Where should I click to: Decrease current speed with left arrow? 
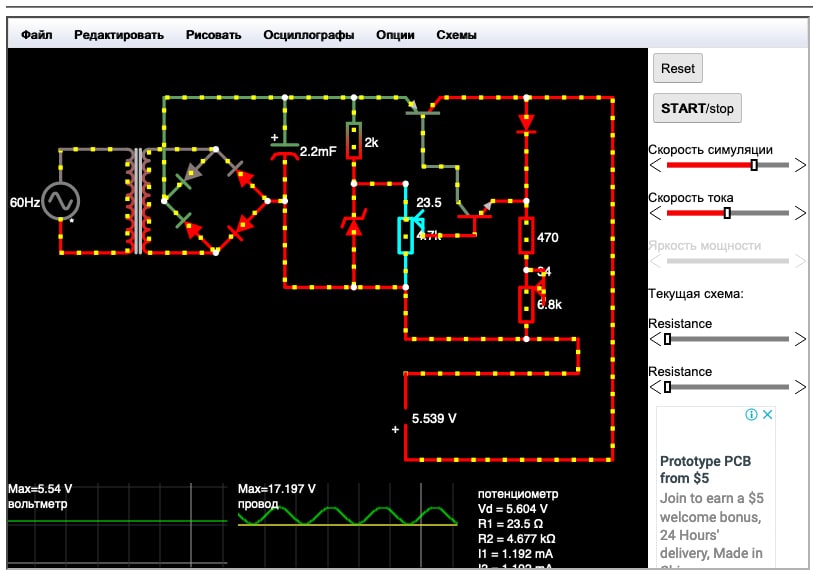[x=655, y=213]
